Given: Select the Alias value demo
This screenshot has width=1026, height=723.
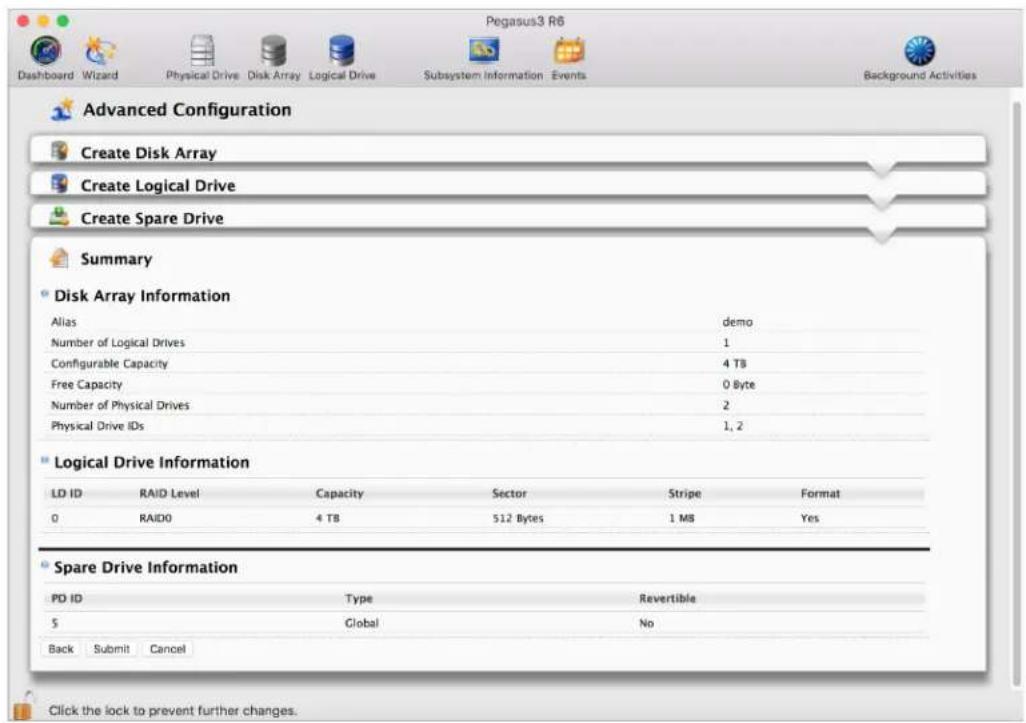Looking at the screenshot, I should tap(737, 322).
